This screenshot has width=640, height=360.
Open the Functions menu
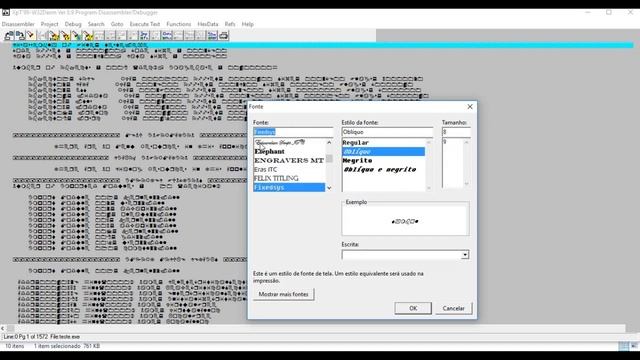coord(178,24)
